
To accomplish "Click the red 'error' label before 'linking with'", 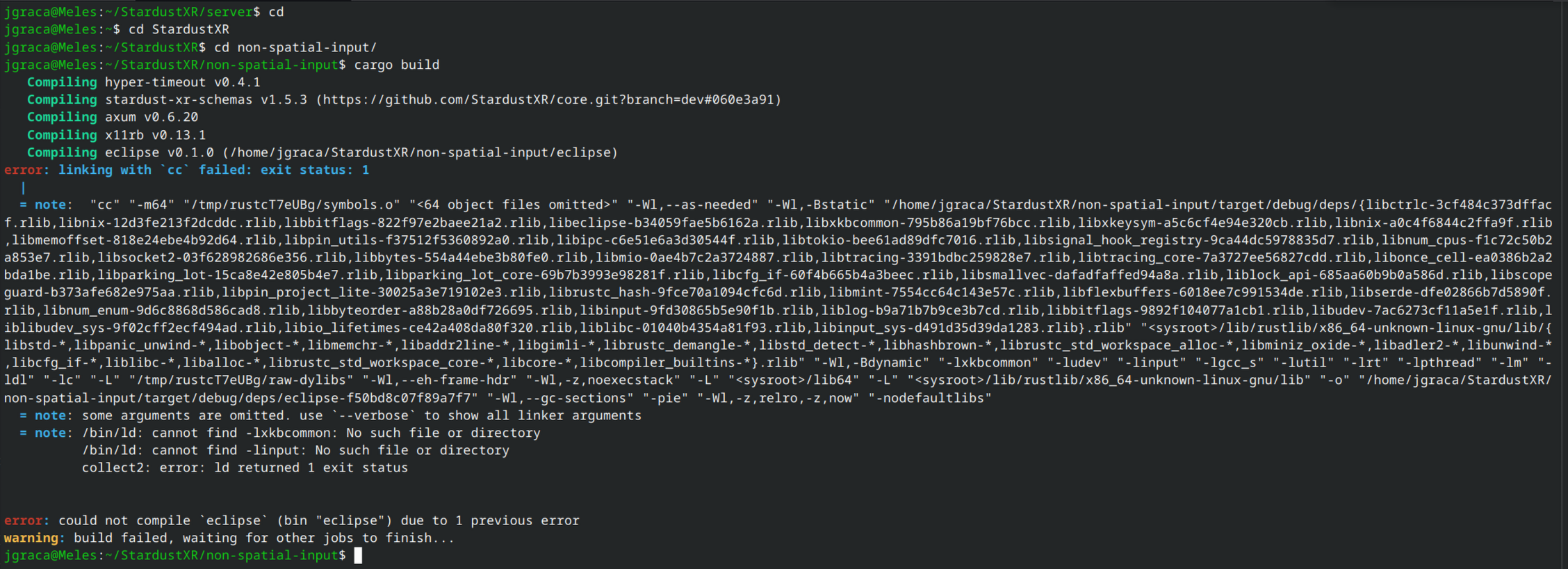I will (24, 170).
